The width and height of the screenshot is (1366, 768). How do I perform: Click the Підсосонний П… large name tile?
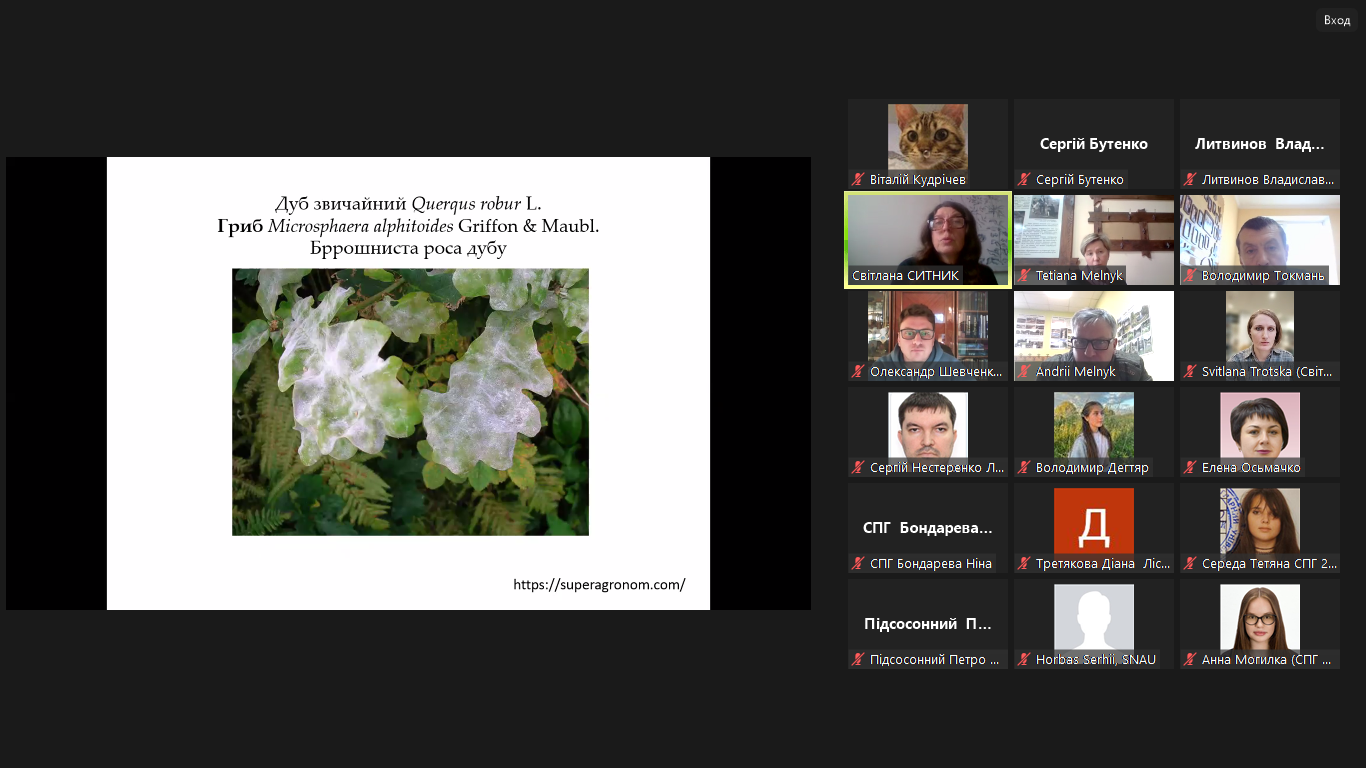click(928, 624)
